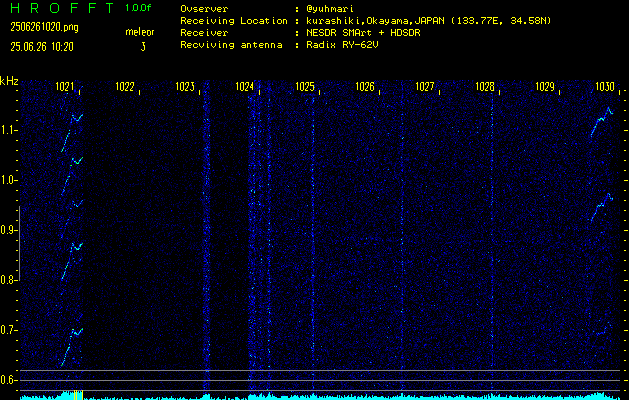The height and width of the screenshot is (400, 629).
Task: Click the 1023 time label
Action: (x=185, y=86)
